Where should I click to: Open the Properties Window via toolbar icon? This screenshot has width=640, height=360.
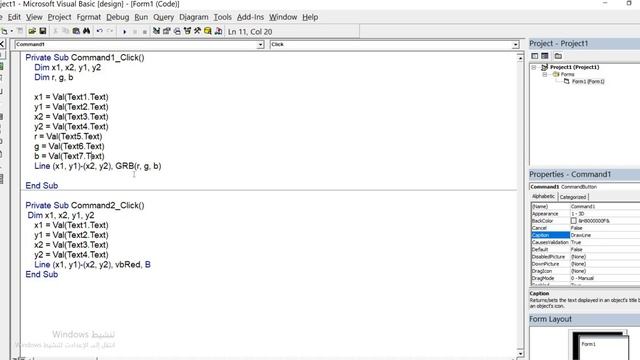pos(167,31)
